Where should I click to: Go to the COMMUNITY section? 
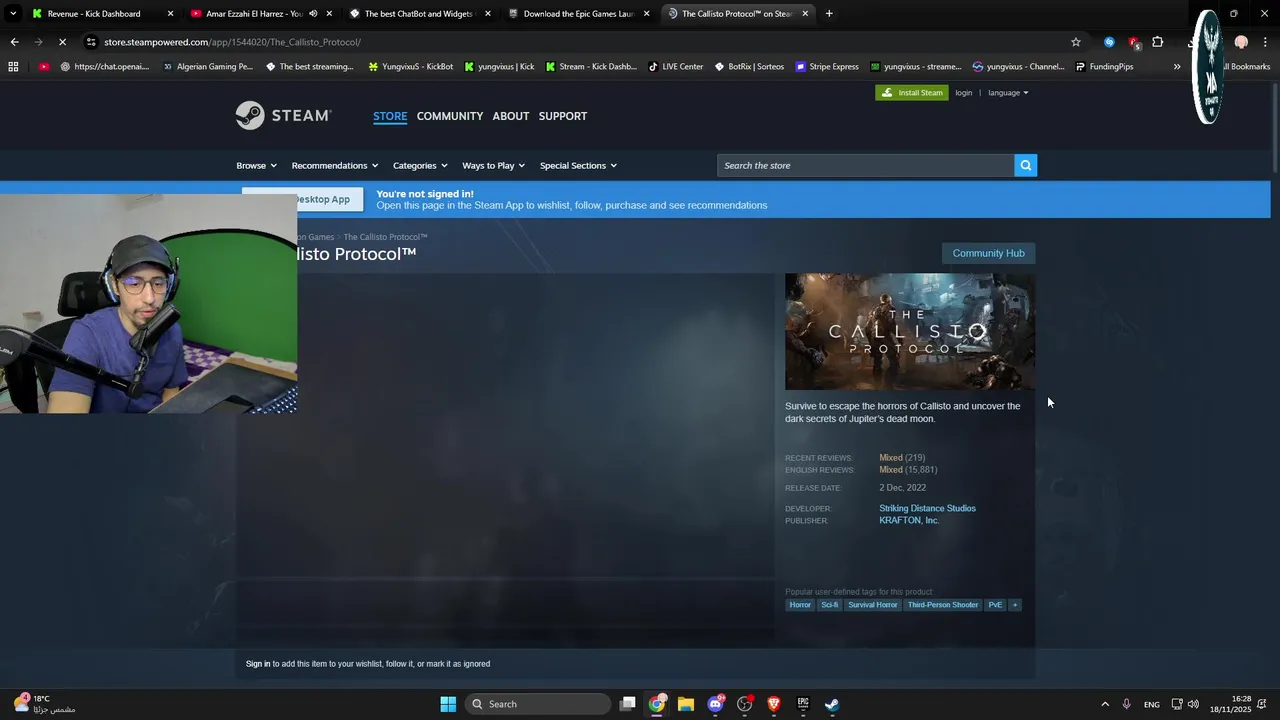click(450, 116)
